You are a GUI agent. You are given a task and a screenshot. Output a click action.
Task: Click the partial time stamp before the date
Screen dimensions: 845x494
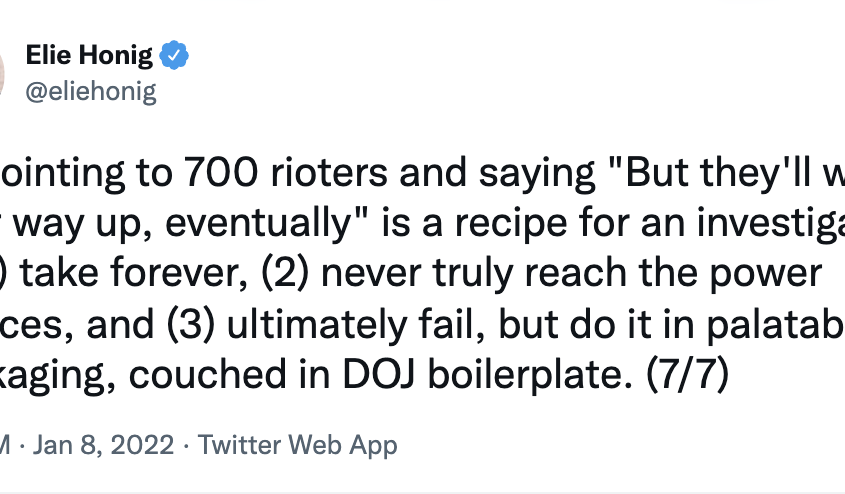pos(5,445)
